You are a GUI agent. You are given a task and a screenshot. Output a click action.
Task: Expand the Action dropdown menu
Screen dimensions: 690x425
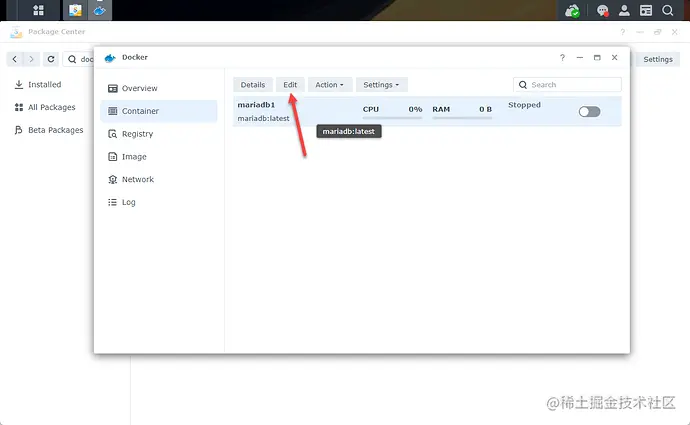pyautogui.click(x=329, y=85)
